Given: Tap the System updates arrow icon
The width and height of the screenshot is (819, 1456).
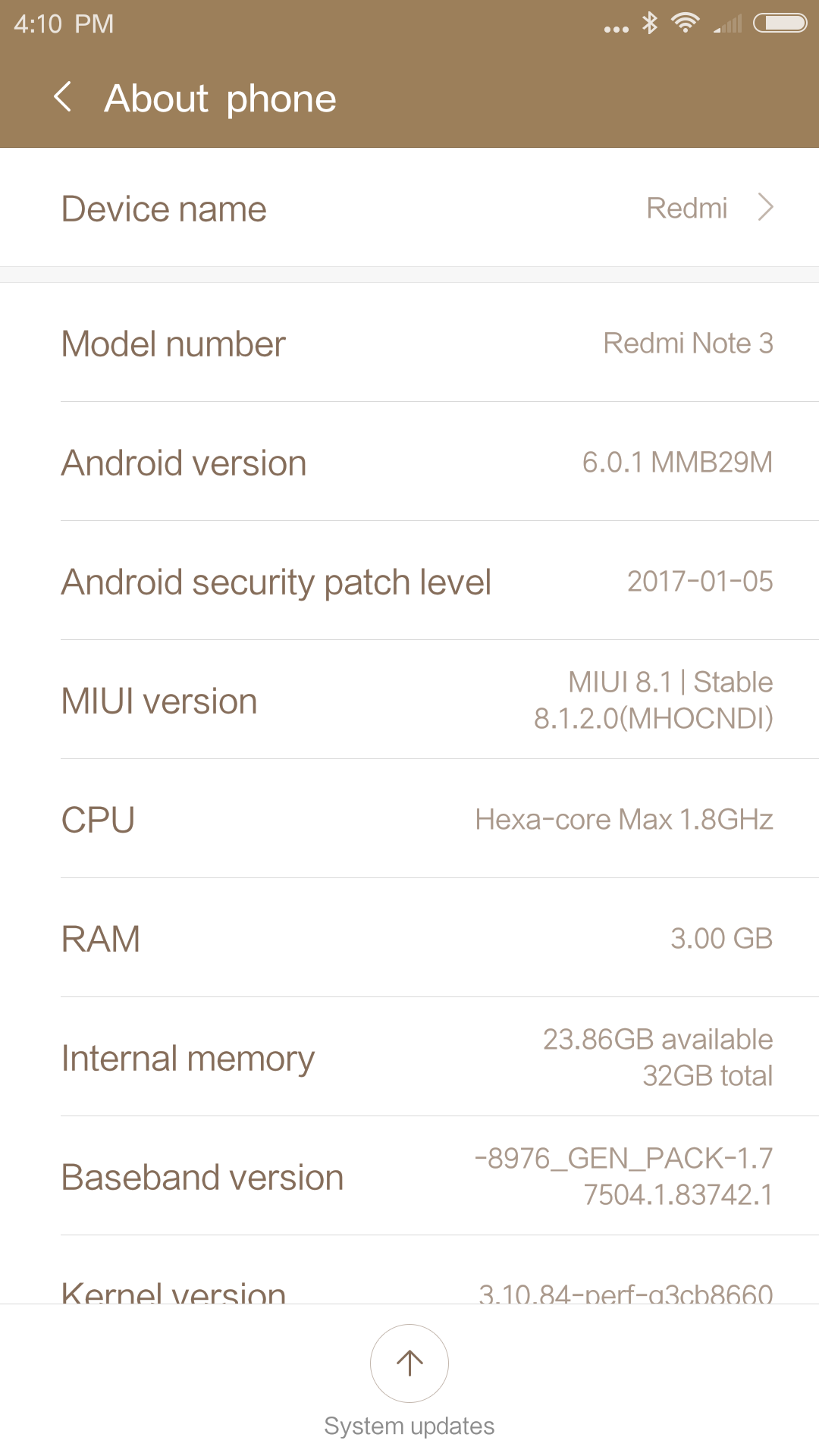Looking at the screenshot, I should 409,1363.
